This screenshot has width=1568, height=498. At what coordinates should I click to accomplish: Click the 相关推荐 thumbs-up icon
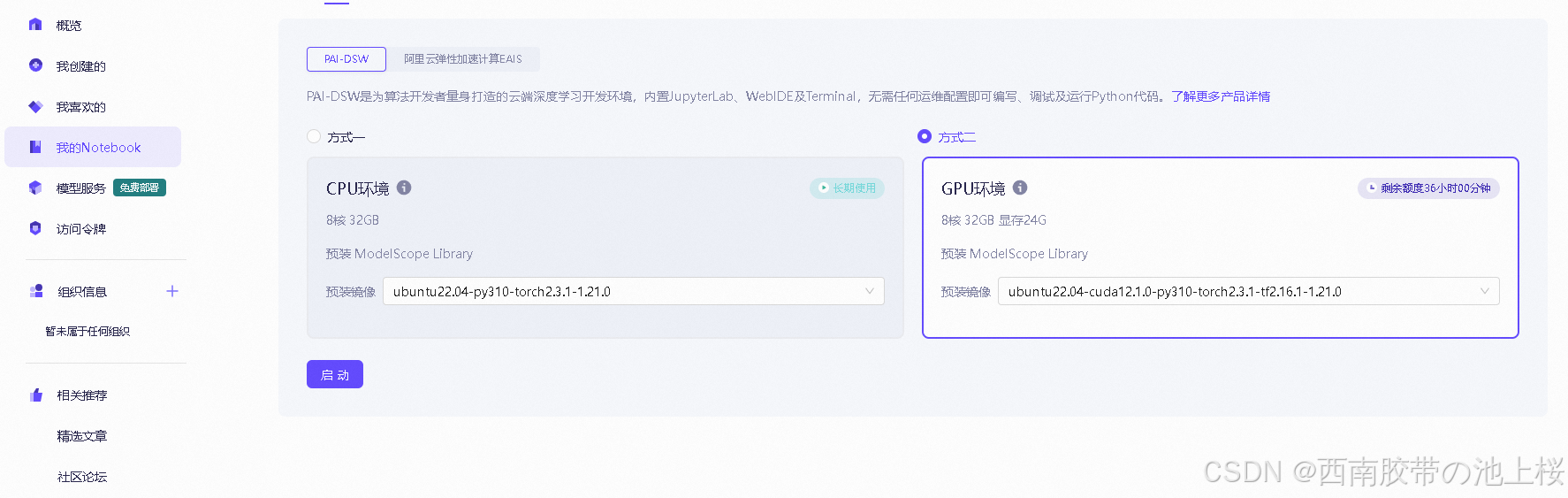click(36, 395)
